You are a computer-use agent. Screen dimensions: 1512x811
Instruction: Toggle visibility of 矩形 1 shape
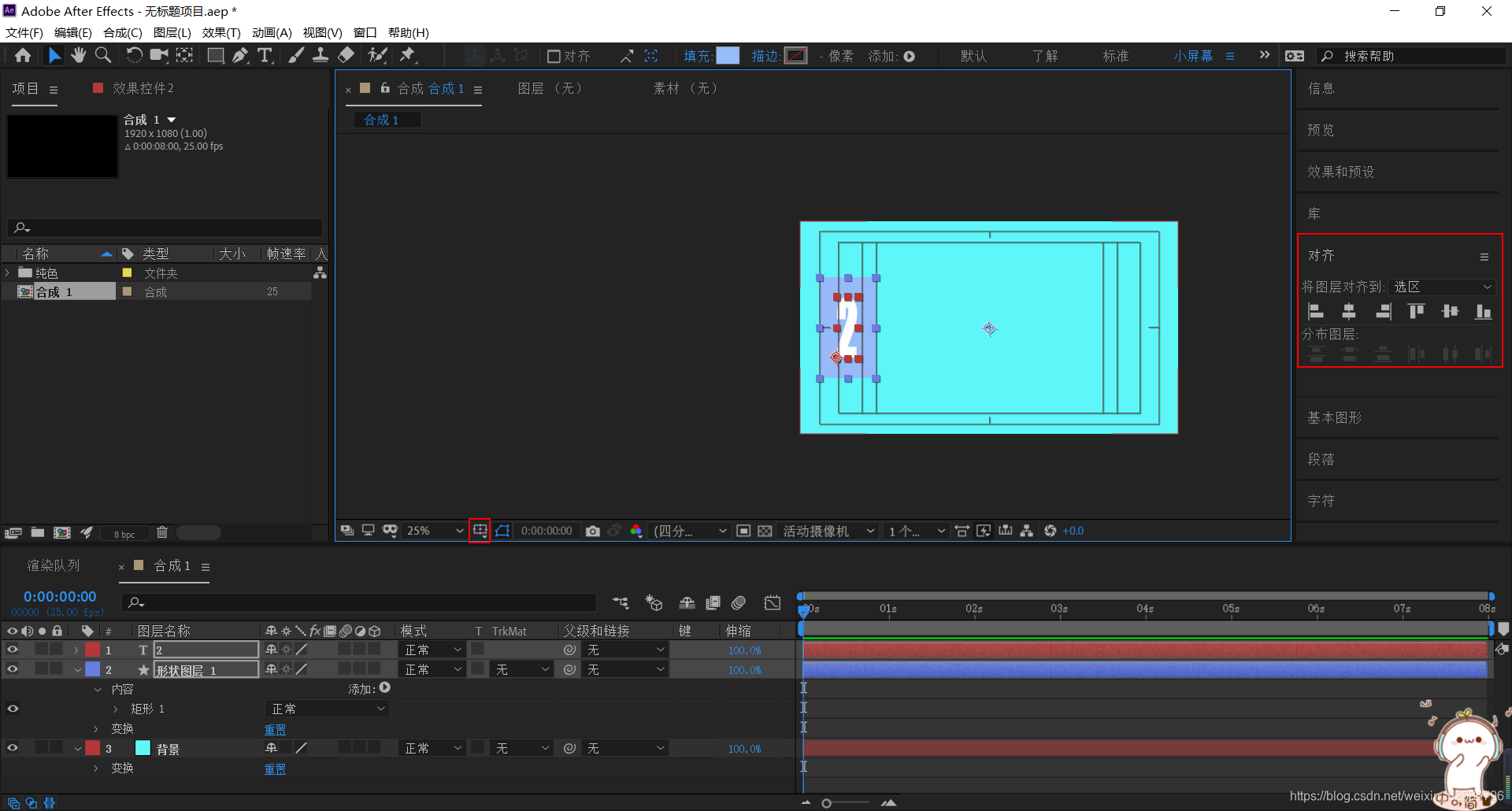tap(13, 709)
